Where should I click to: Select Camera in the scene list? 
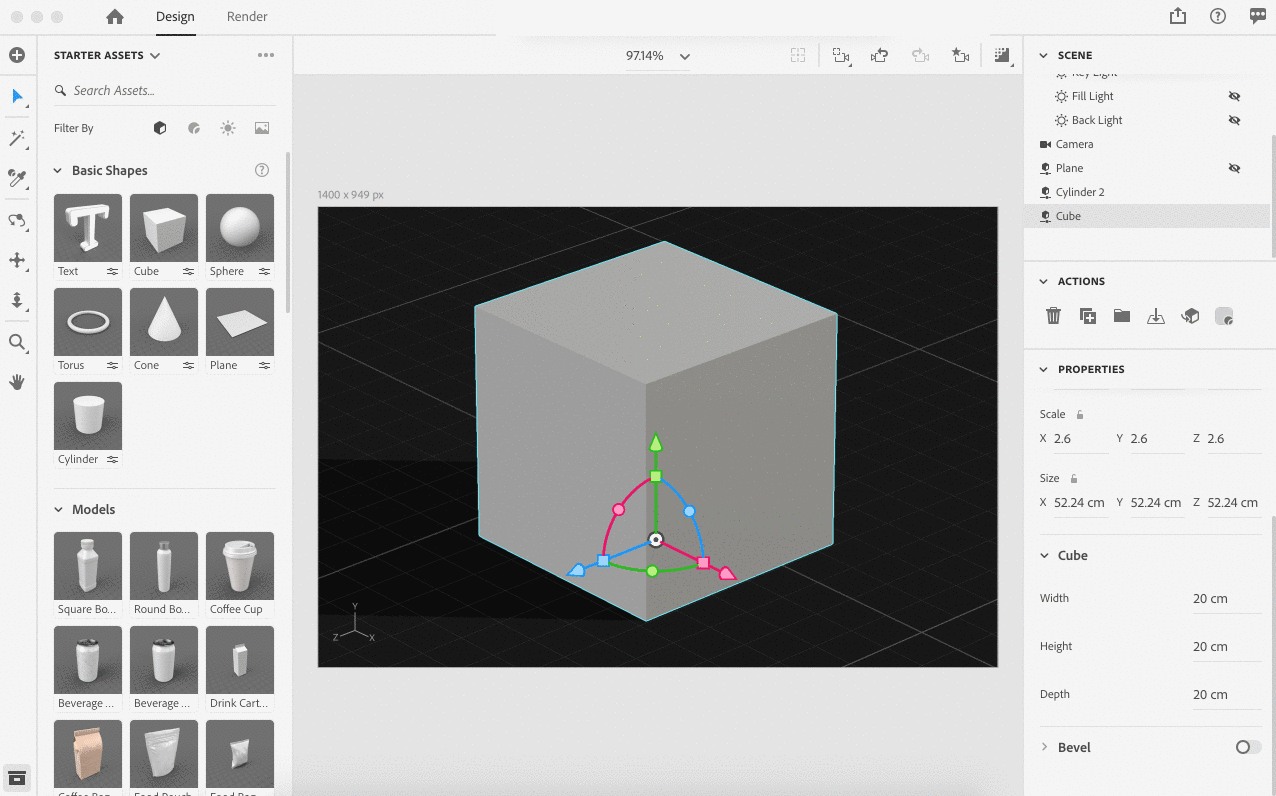click(1147, 144)
